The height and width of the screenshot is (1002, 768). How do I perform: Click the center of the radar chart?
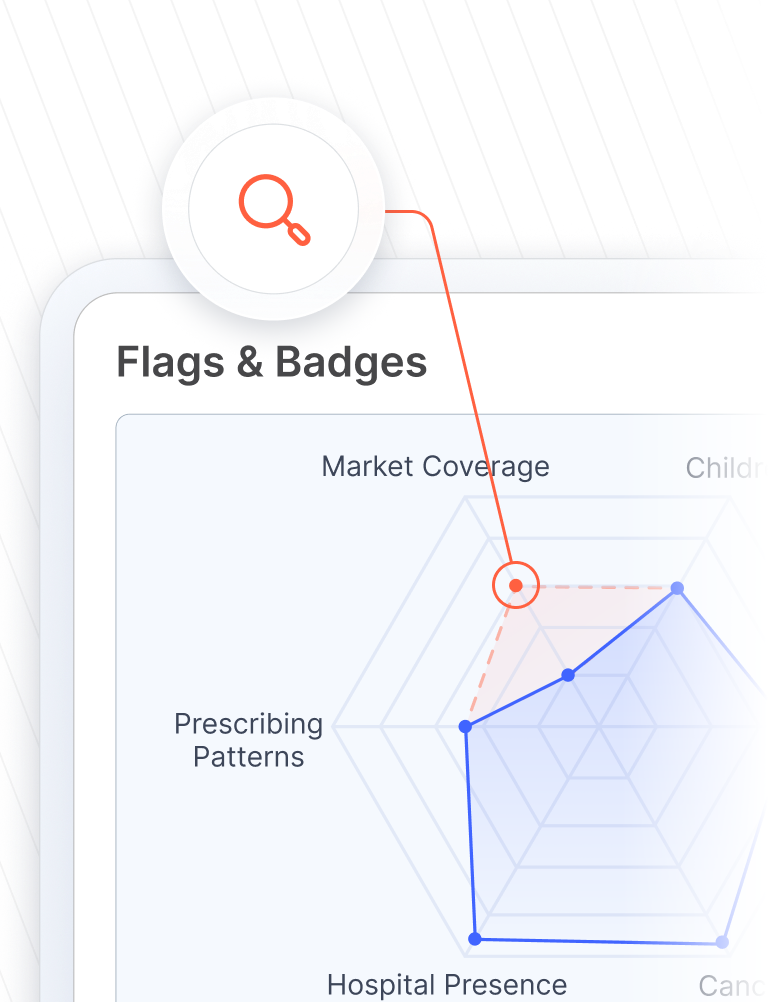pyautogui.click(x=599, y=727)
